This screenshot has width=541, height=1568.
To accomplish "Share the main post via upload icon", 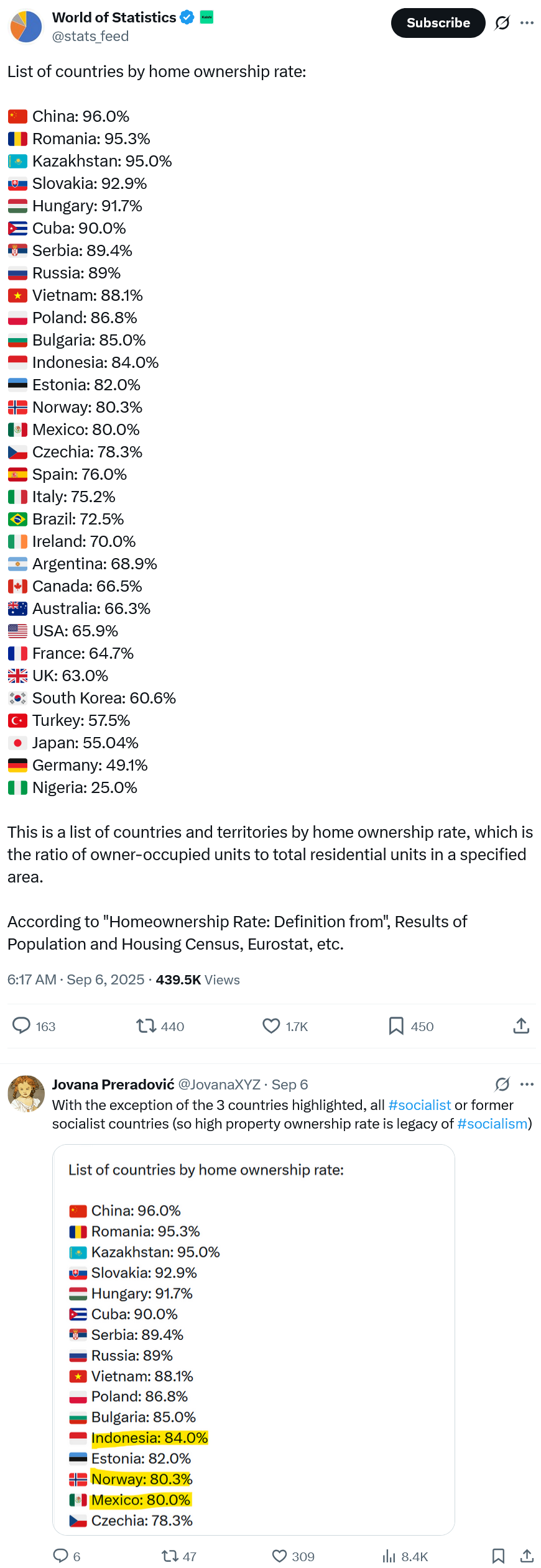I will [521, 1025].
